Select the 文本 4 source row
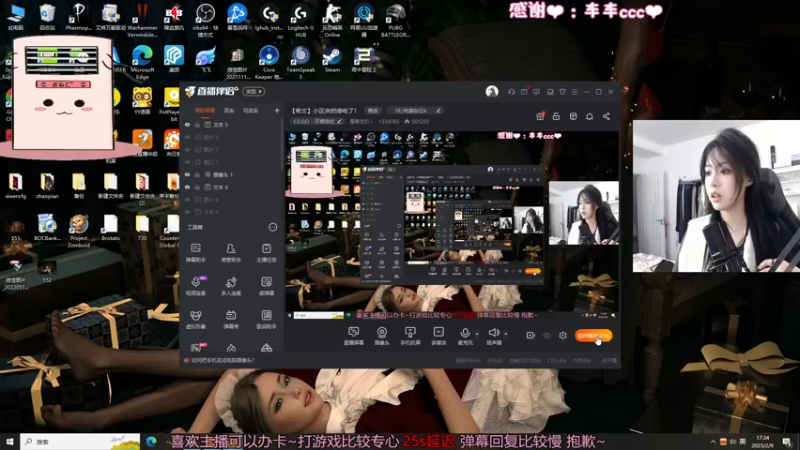The height and width of the screenshot is (450, 800). point(231,212)
